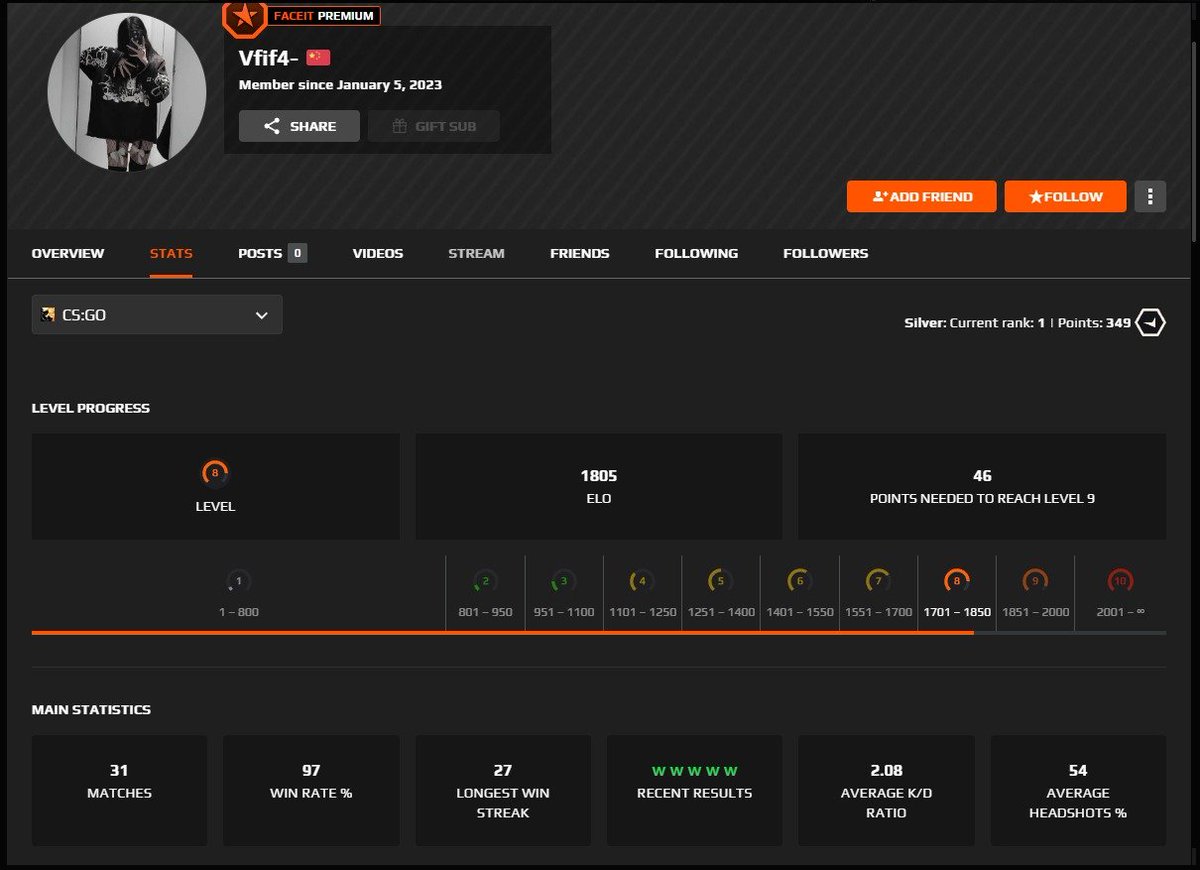Click the Share button
Screen dimensions: 1200x870
(x=299, y=126)
